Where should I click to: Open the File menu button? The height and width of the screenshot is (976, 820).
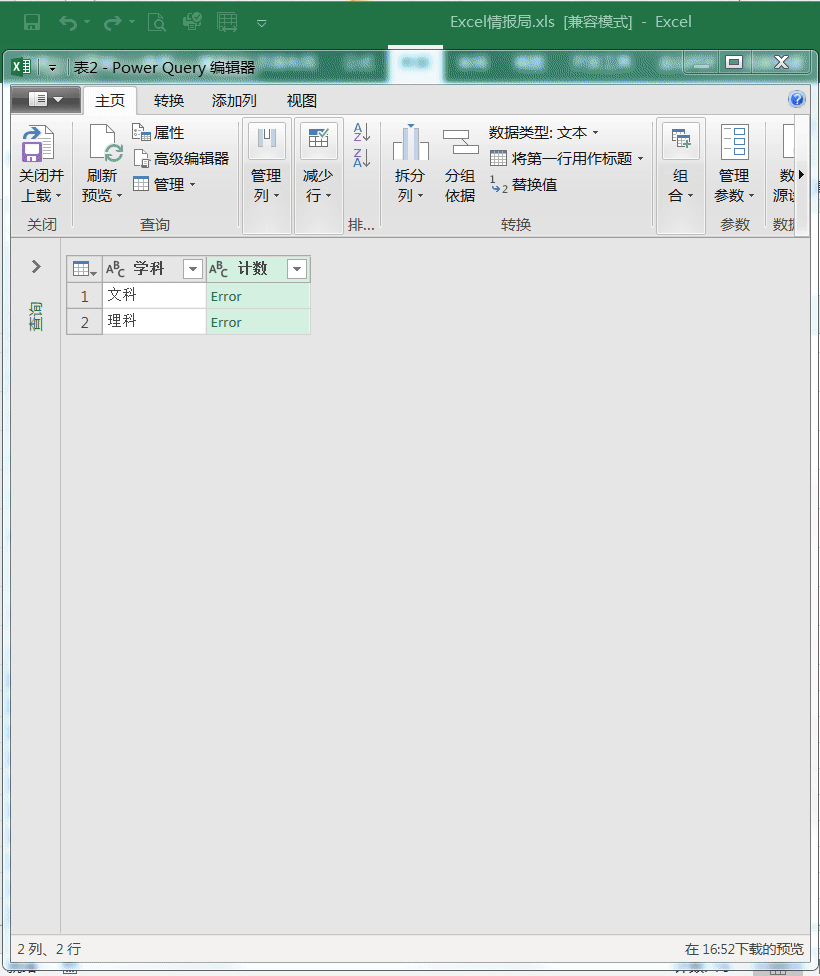tap(45, 100)
